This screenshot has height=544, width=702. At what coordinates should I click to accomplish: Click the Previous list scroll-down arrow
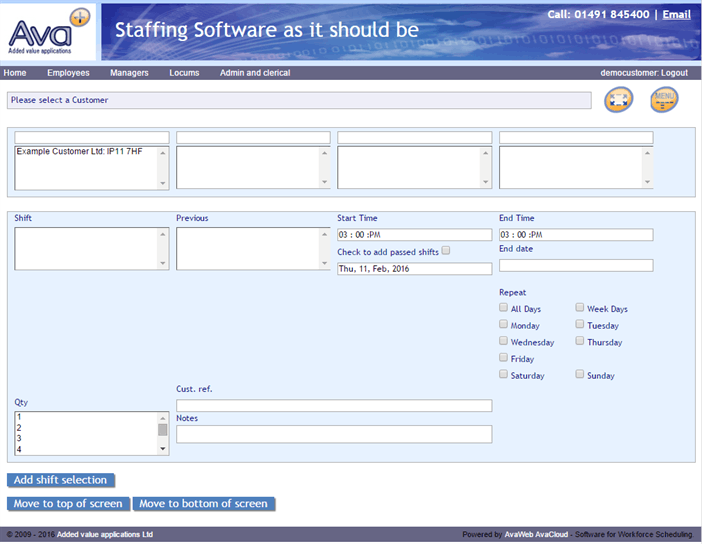[x=324, y=263]
